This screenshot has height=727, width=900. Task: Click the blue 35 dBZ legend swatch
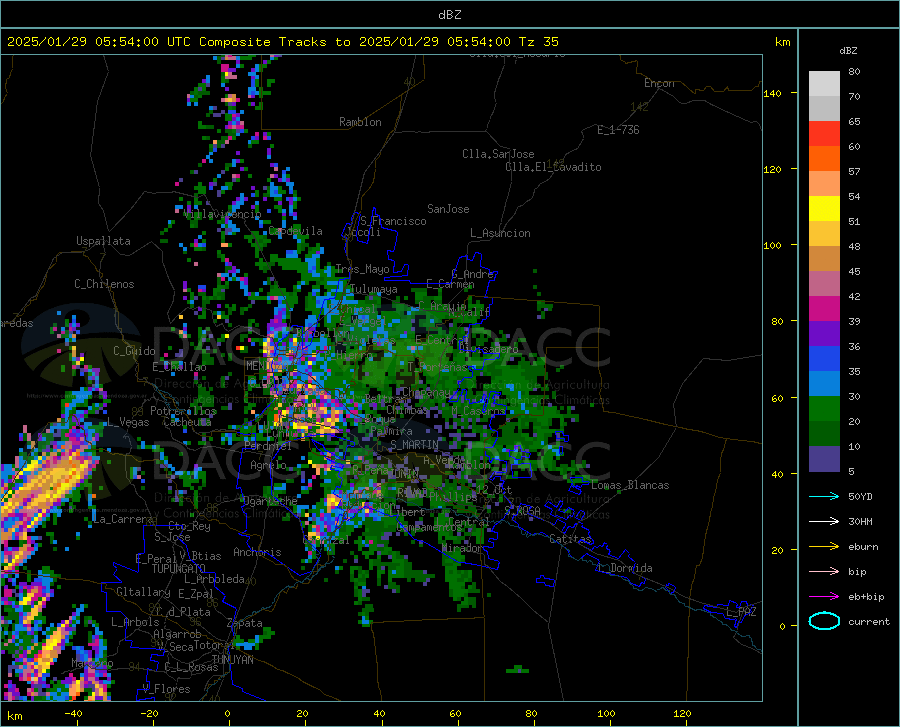click(x=824, y=359)
